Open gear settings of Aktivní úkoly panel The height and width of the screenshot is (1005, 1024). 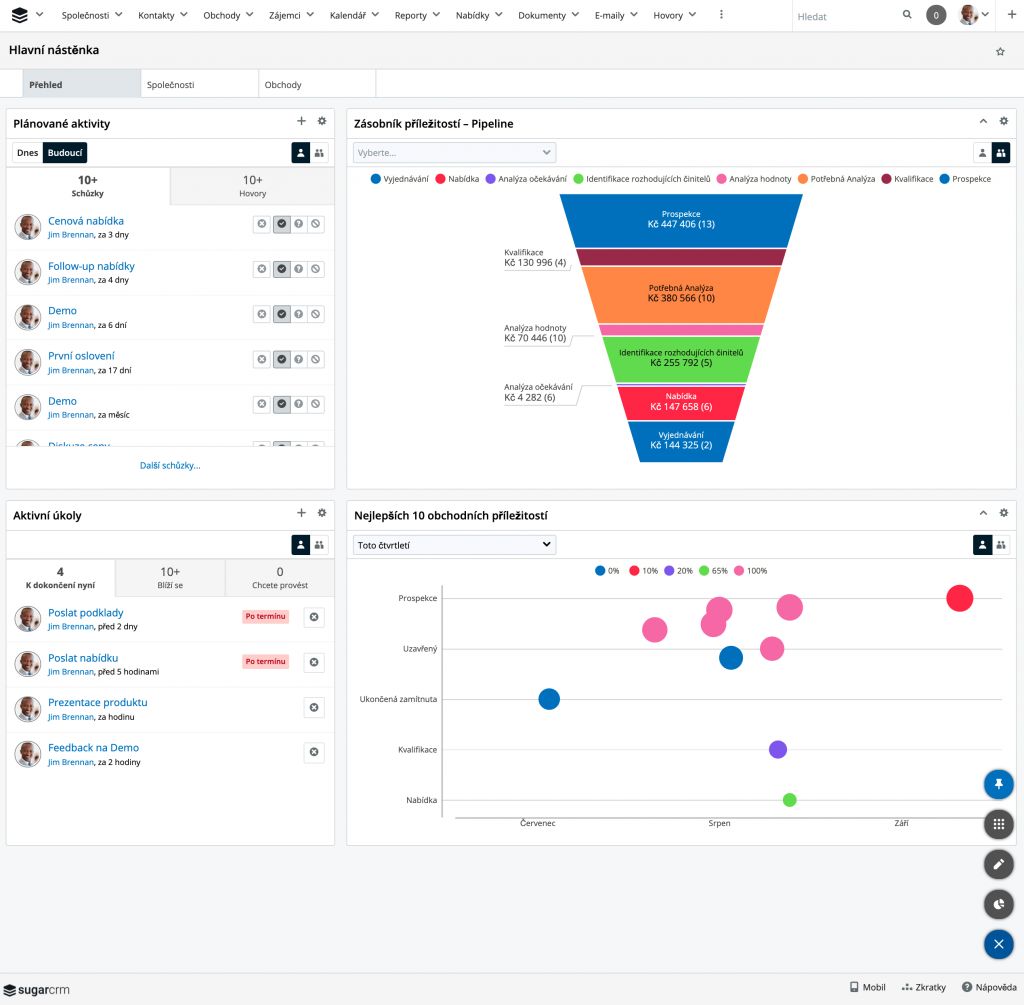321,514
